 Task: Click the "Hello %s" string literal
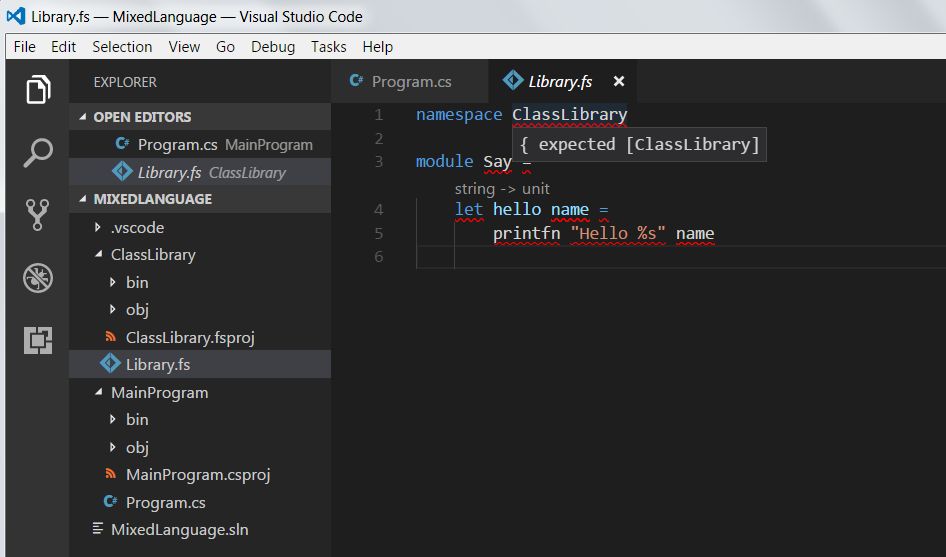(618, 233)
